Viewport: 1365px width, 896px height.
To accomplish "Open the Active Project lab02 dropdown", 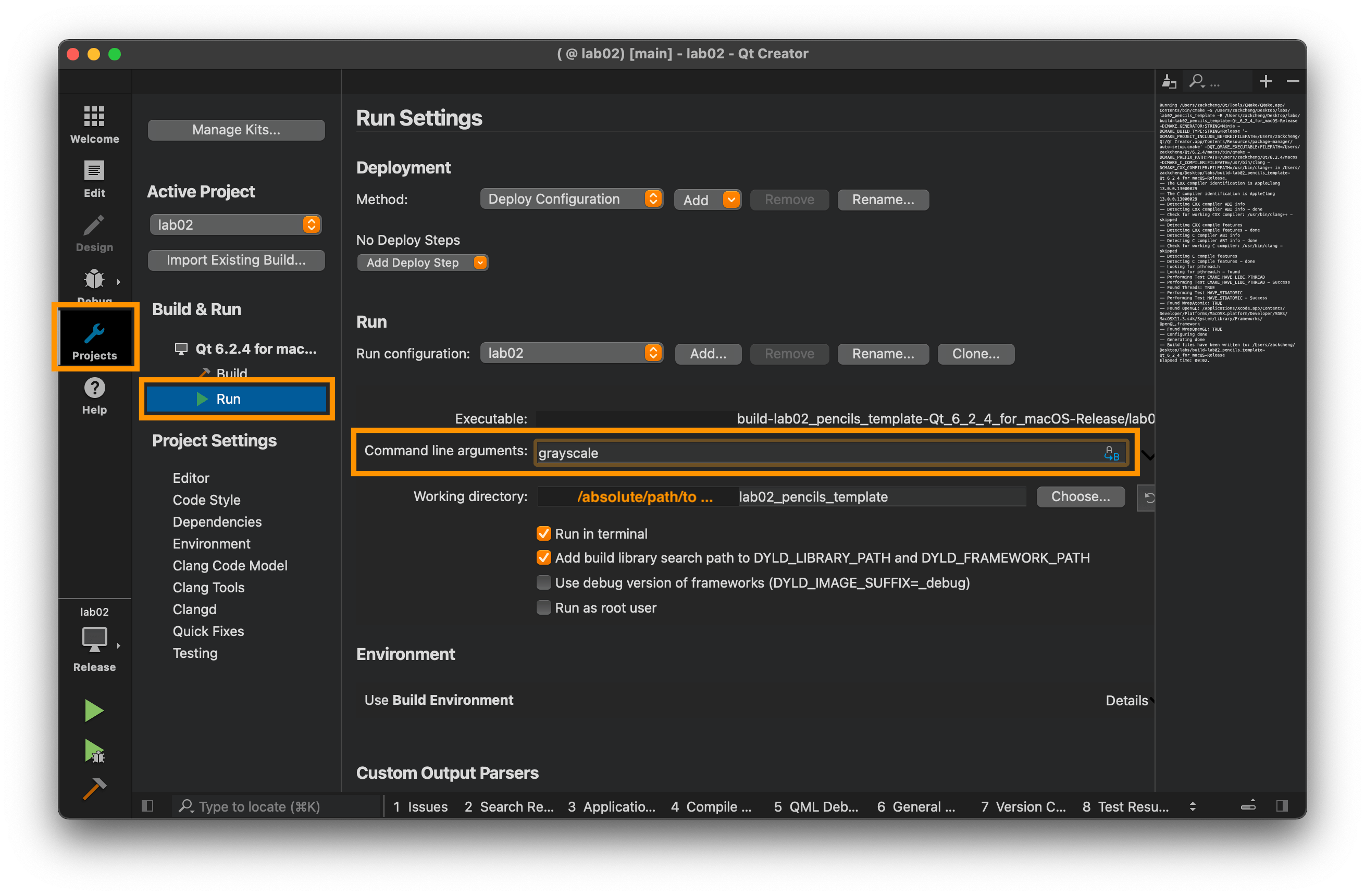I will [235, 225].
